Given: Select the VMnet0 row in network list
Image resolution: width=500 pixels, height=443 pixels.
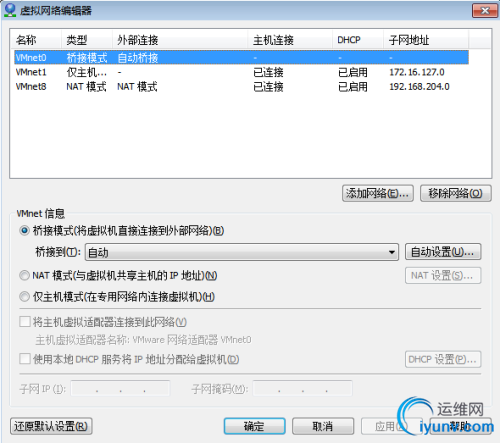Looking at the screenshot, I should 241,58.
